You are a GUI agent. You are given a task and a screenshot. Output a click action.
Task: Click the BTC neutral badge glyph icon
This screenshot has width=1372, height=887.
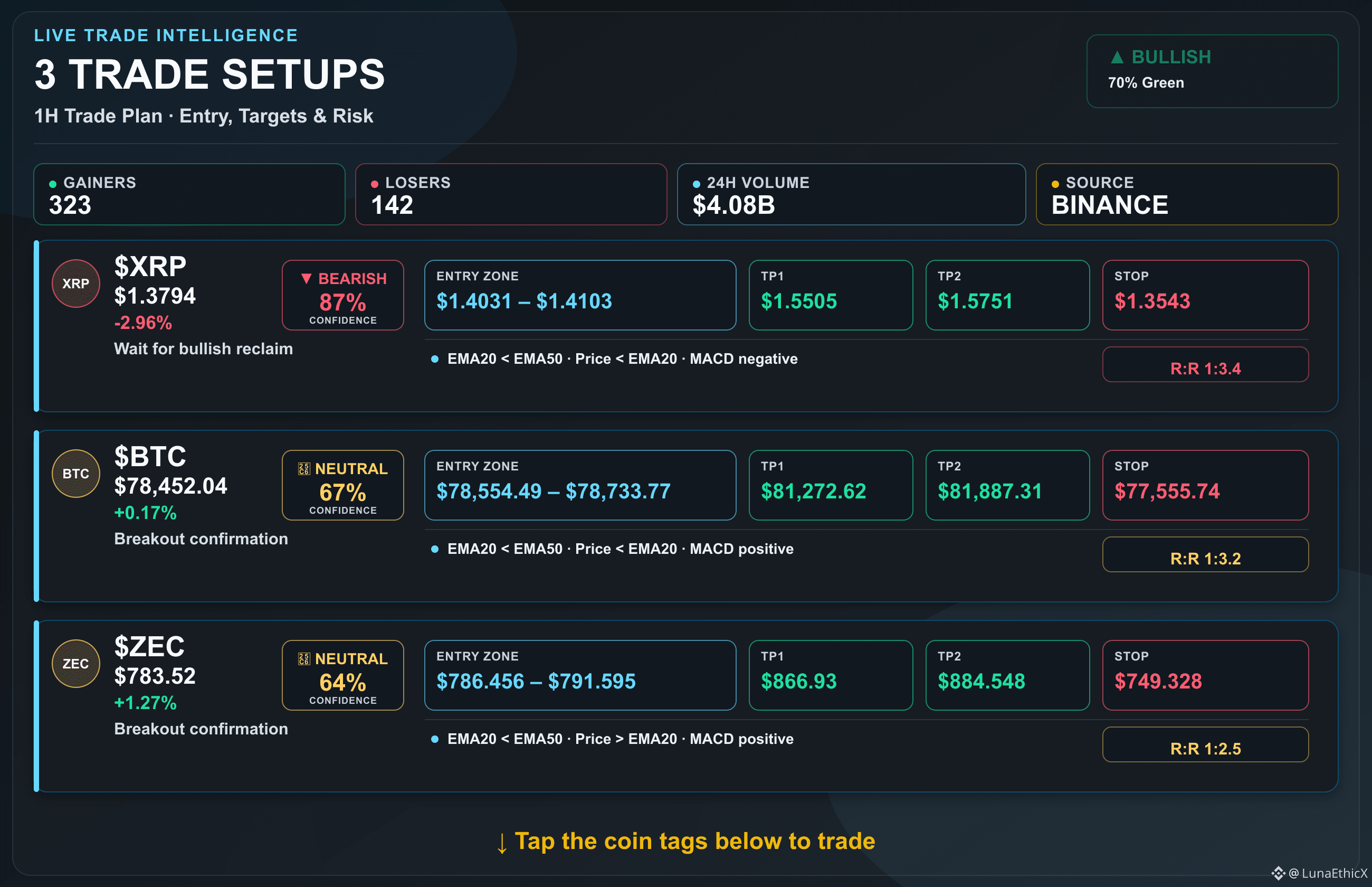(x=304, y=469)
